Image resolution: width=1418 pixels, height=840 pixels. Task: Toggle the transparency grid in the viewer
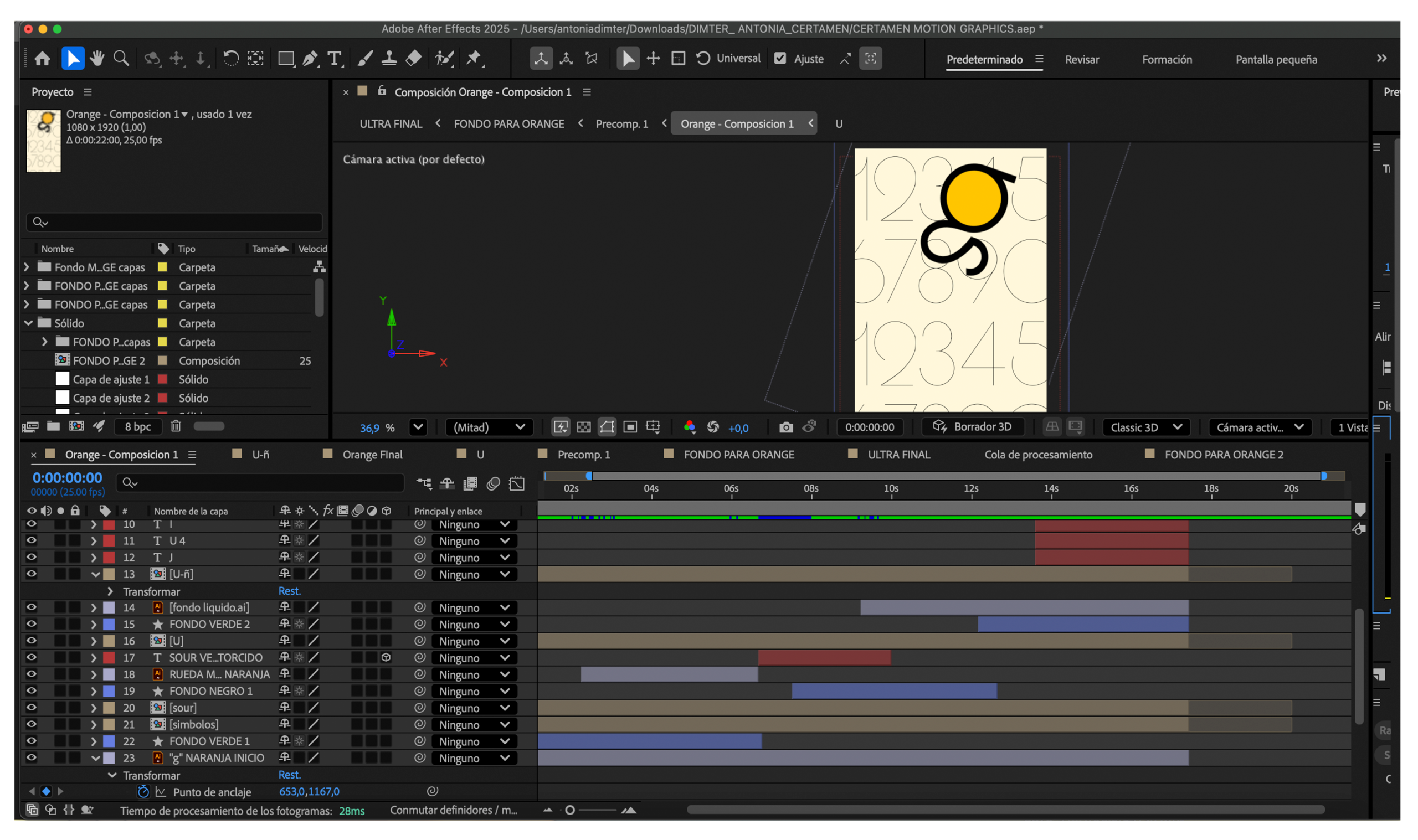click(x=584, y=427)
